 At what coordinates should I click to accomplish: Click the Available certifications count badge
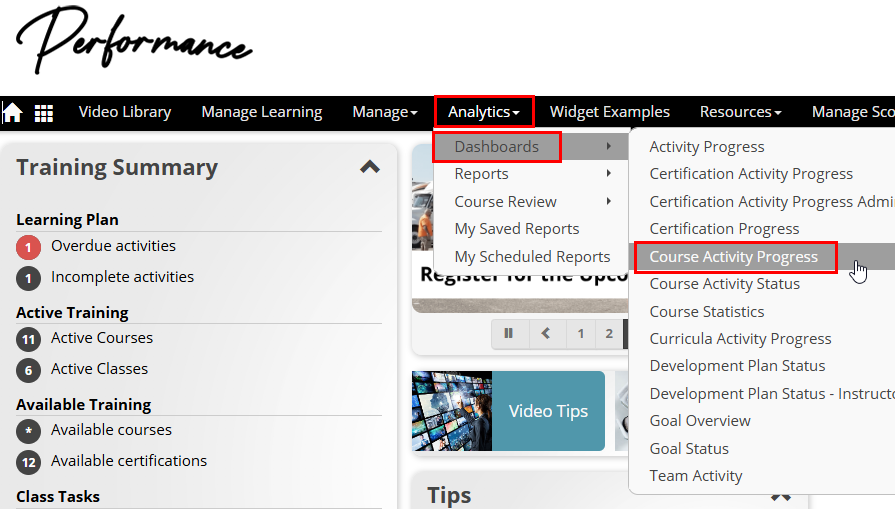tap(29, 462)
